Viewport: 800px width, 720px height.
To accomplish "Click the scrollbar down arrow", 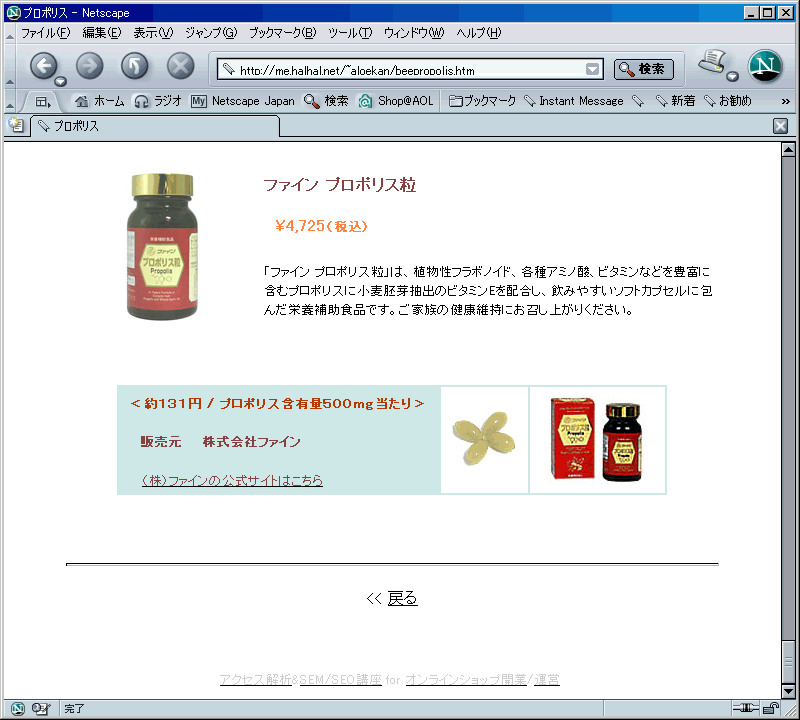I will [788, 691].
